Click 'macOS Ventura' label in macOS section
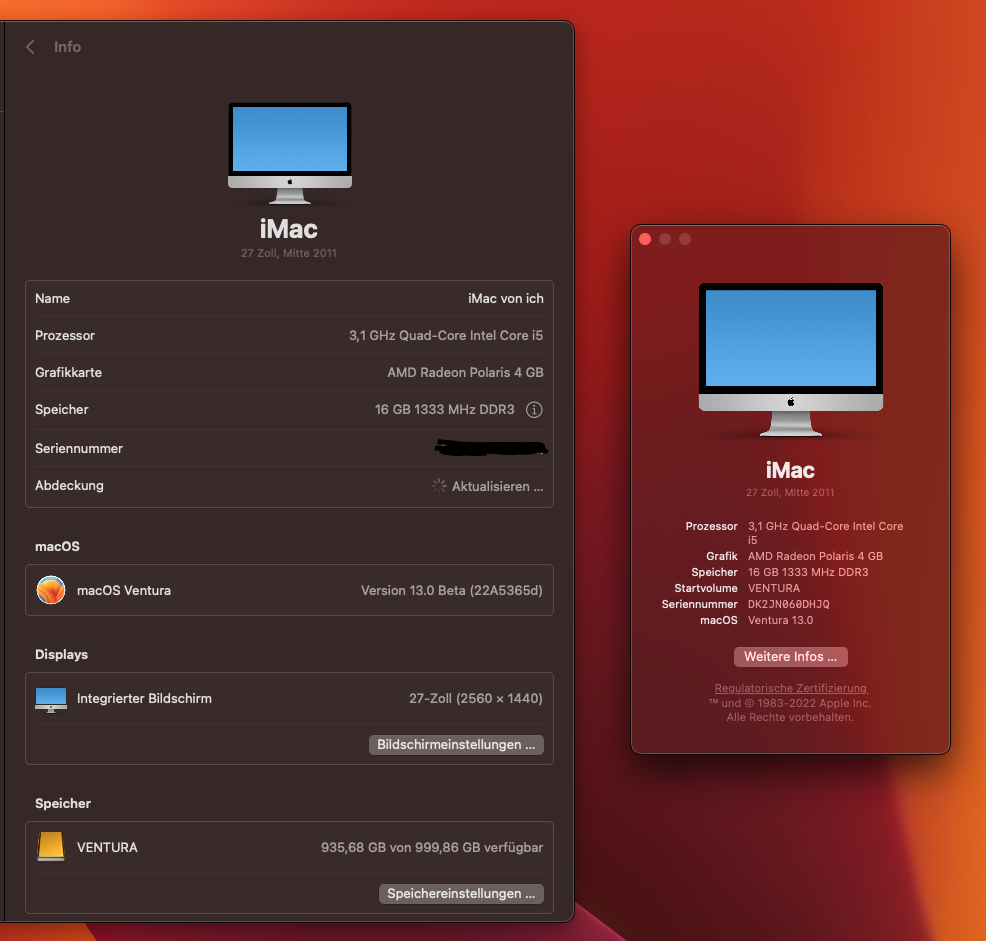Screen dimensions: 986x941 [124, 591]
